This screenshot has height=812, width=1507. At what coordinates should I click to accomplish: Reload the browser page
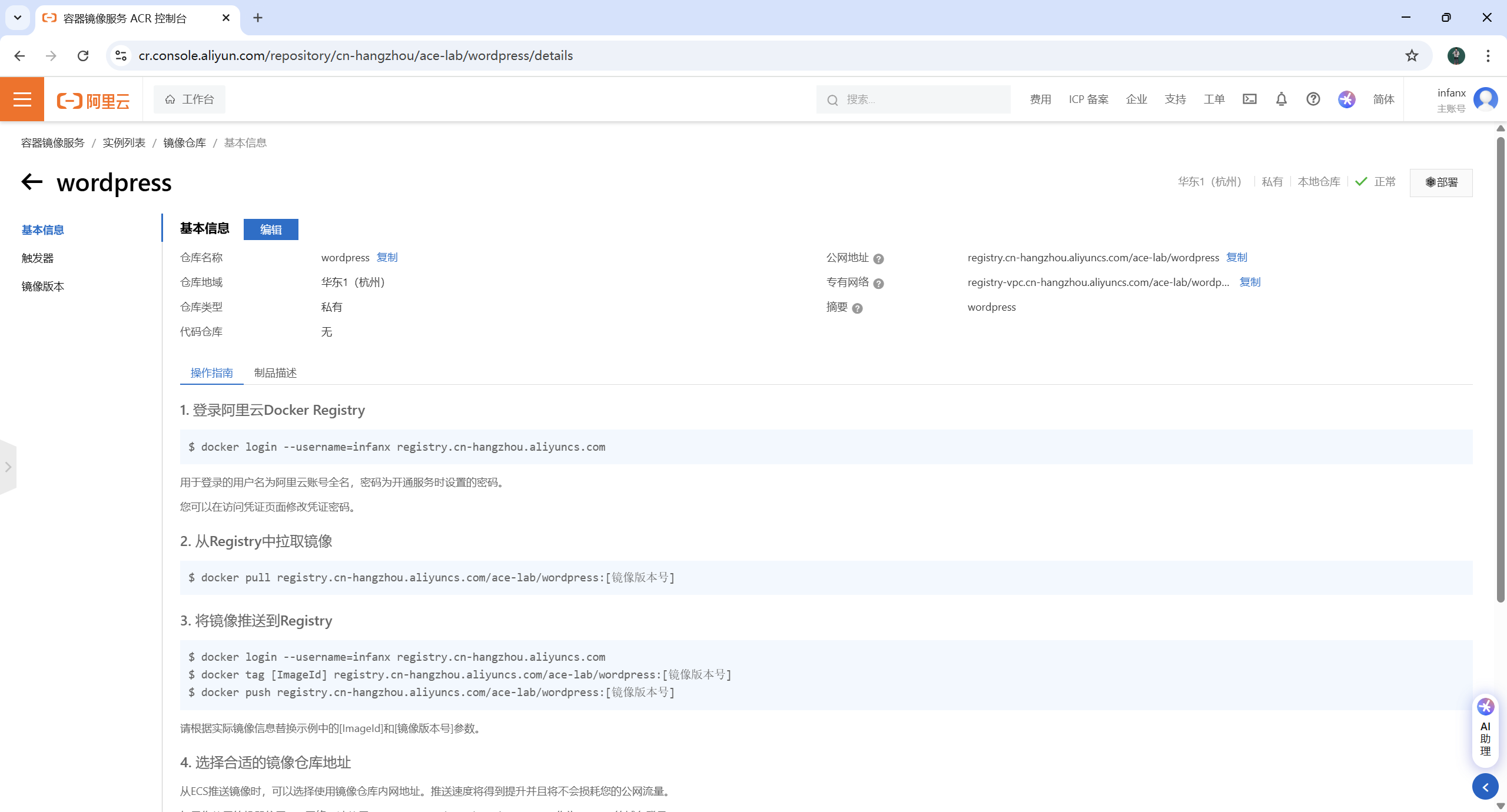click(x=83, y=56)
